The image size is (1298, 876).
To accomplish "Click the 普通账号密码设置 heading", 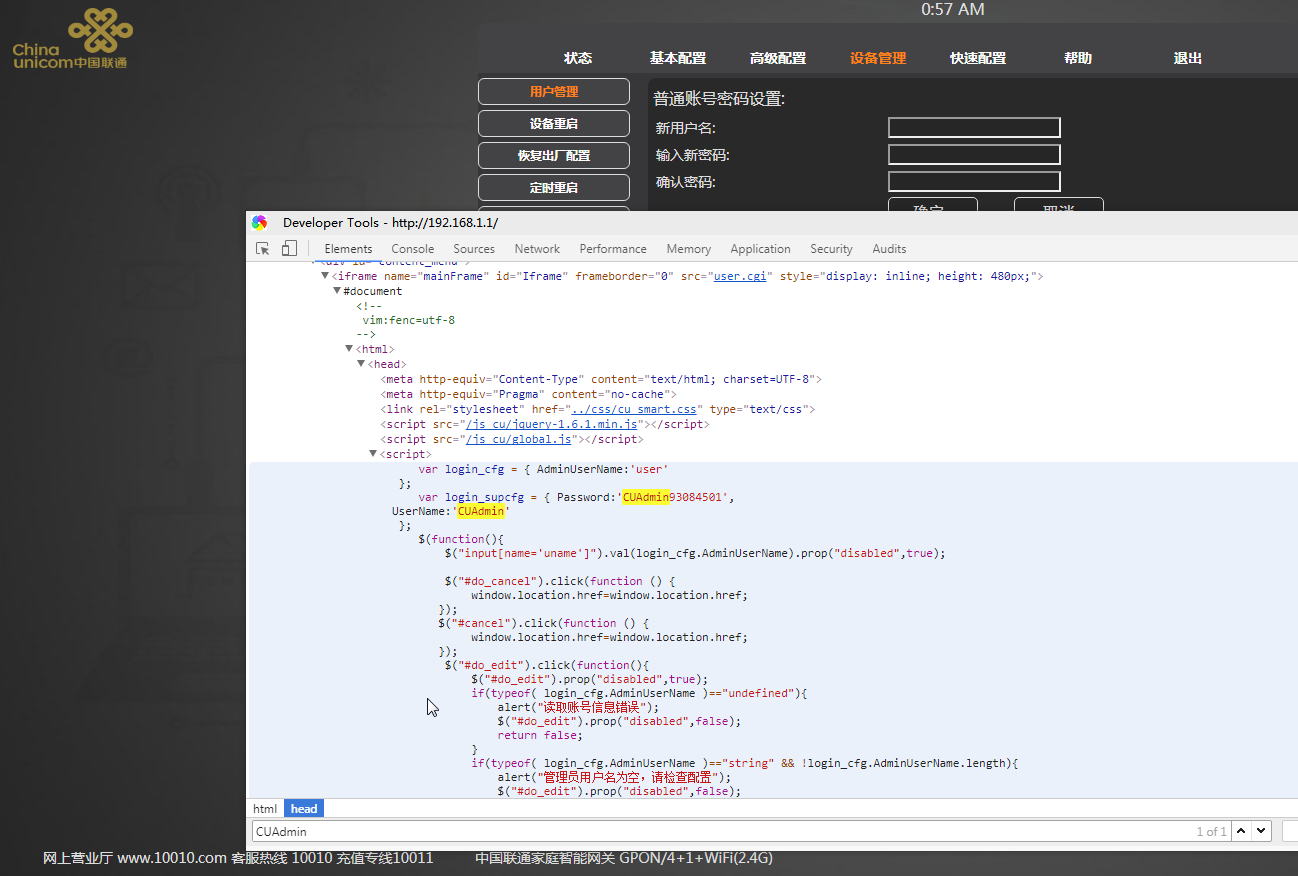I will (x=720, y=98).
